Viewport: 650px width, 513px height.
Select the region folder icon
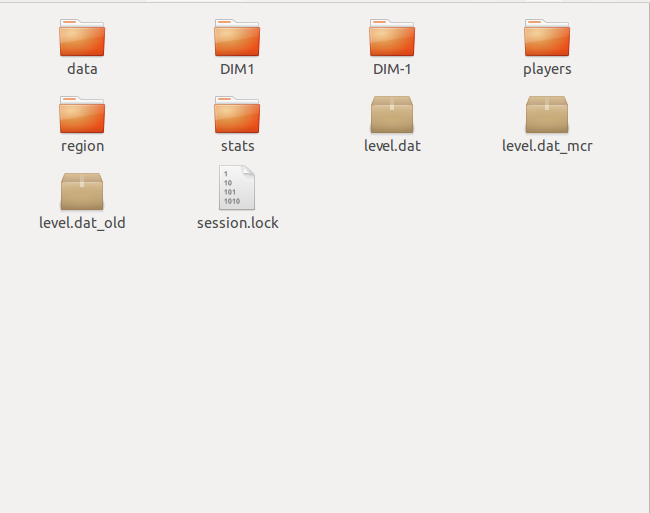pyautogui.click(x=82, y=114)
